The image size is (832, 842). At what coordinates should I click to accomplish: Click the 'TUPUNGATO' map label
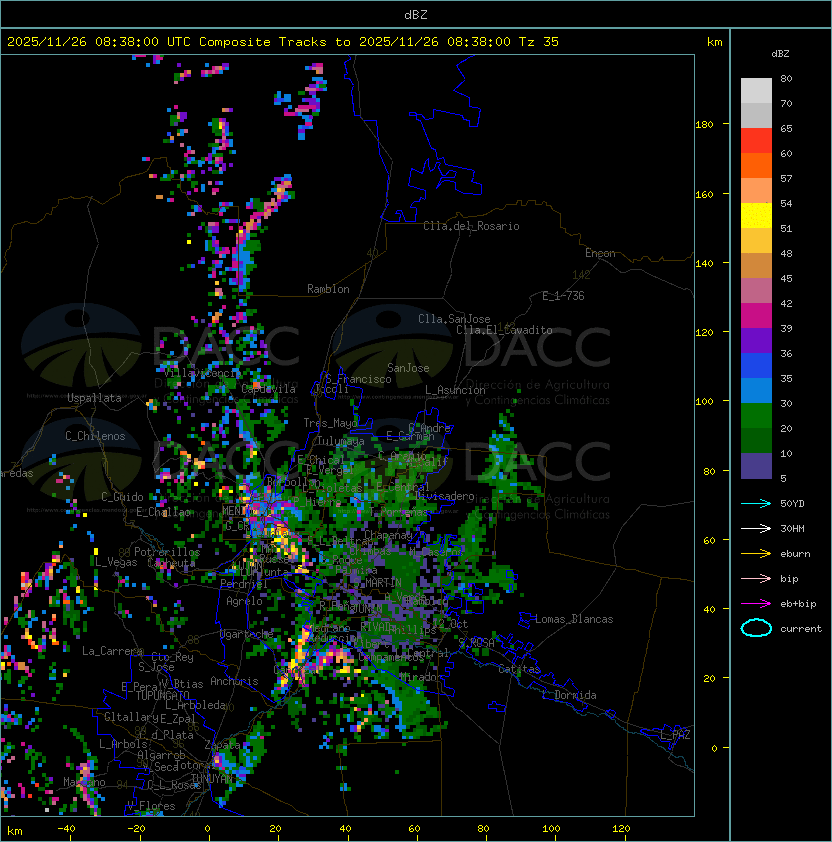162,696
